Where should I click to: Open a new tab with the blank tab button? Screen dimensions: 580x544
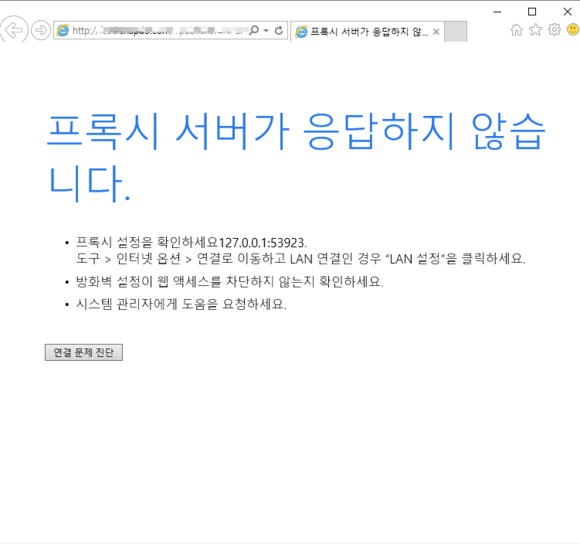[x=455, y=32]
